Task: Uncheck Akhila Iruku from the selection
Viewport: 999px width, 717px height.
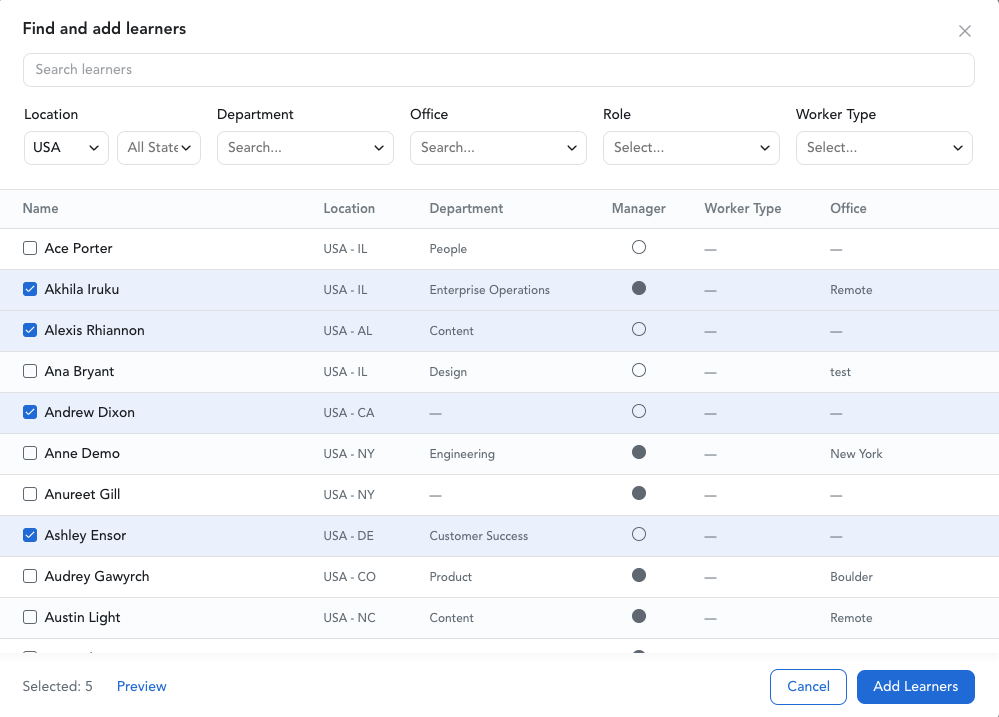Action: pyautogui.click(x=30, y=289)
